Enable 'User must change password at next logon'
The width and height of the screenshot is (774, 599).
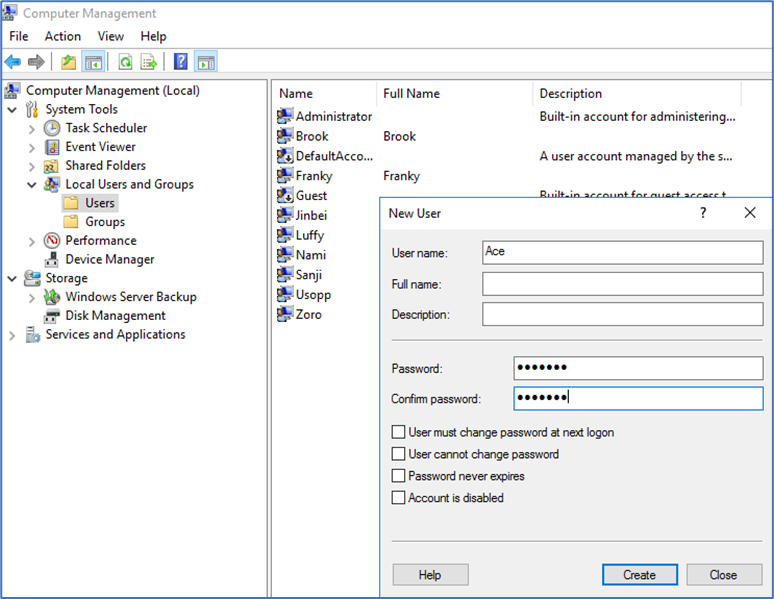[x=399, y=433]
